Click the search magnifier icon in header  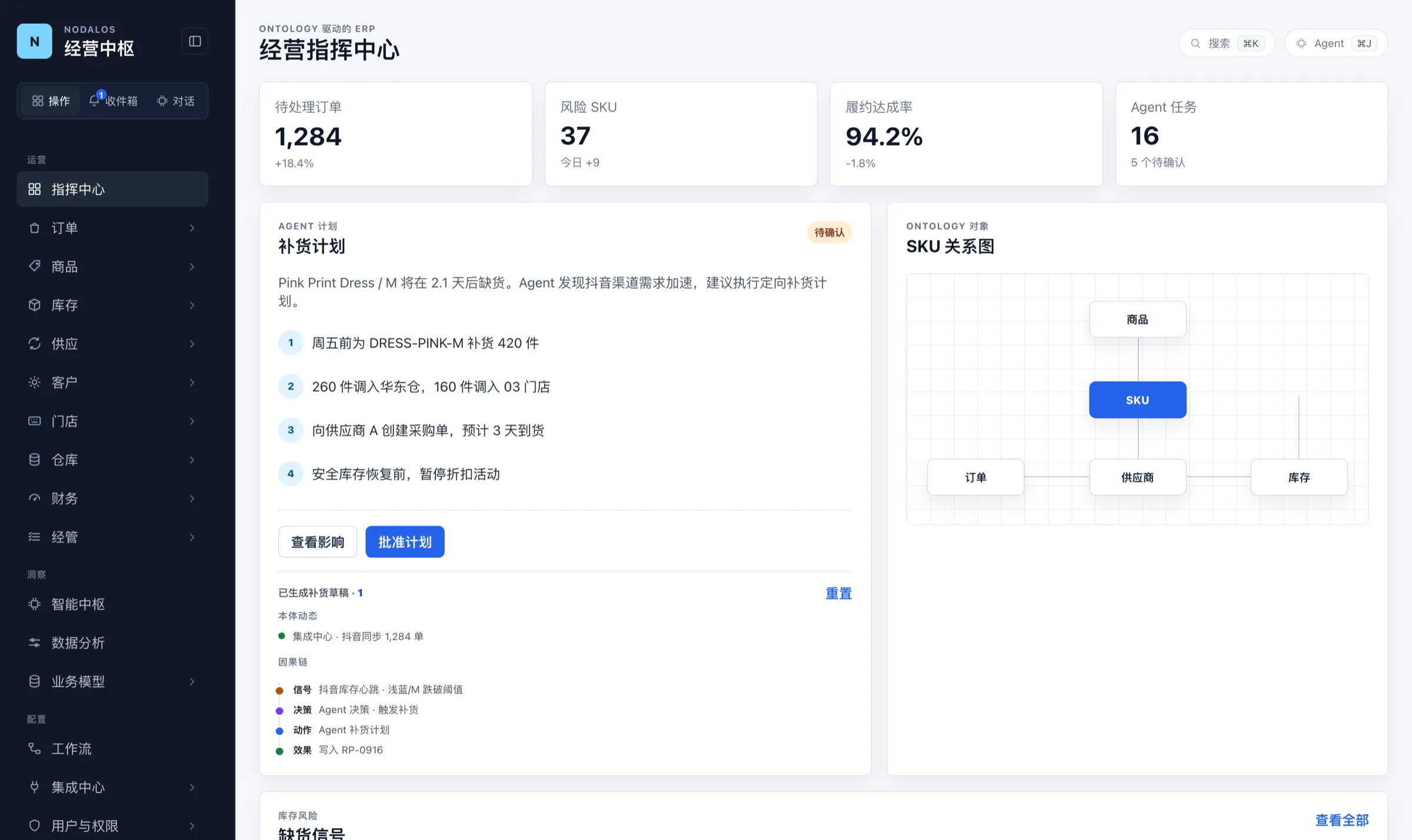click(x=1195, y=44)
